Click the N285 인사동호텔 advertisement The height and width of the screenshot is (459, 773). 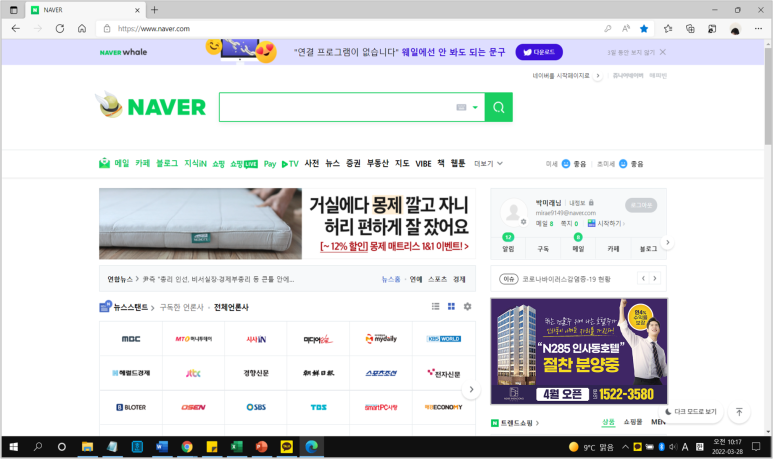[x=579, y=351]
